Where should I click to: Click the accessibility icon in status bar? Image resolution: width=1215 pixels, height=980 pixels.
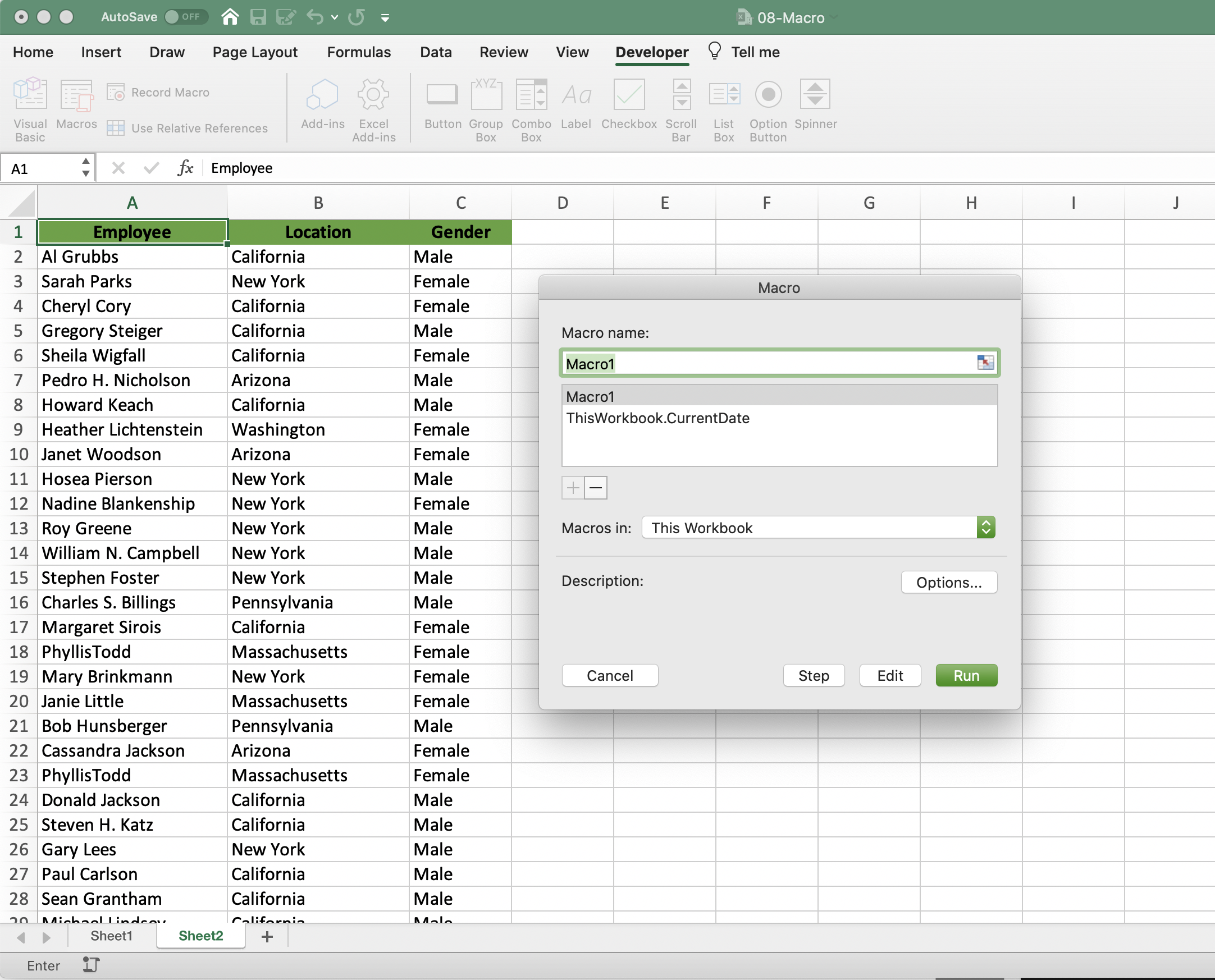tap(91, 965)
